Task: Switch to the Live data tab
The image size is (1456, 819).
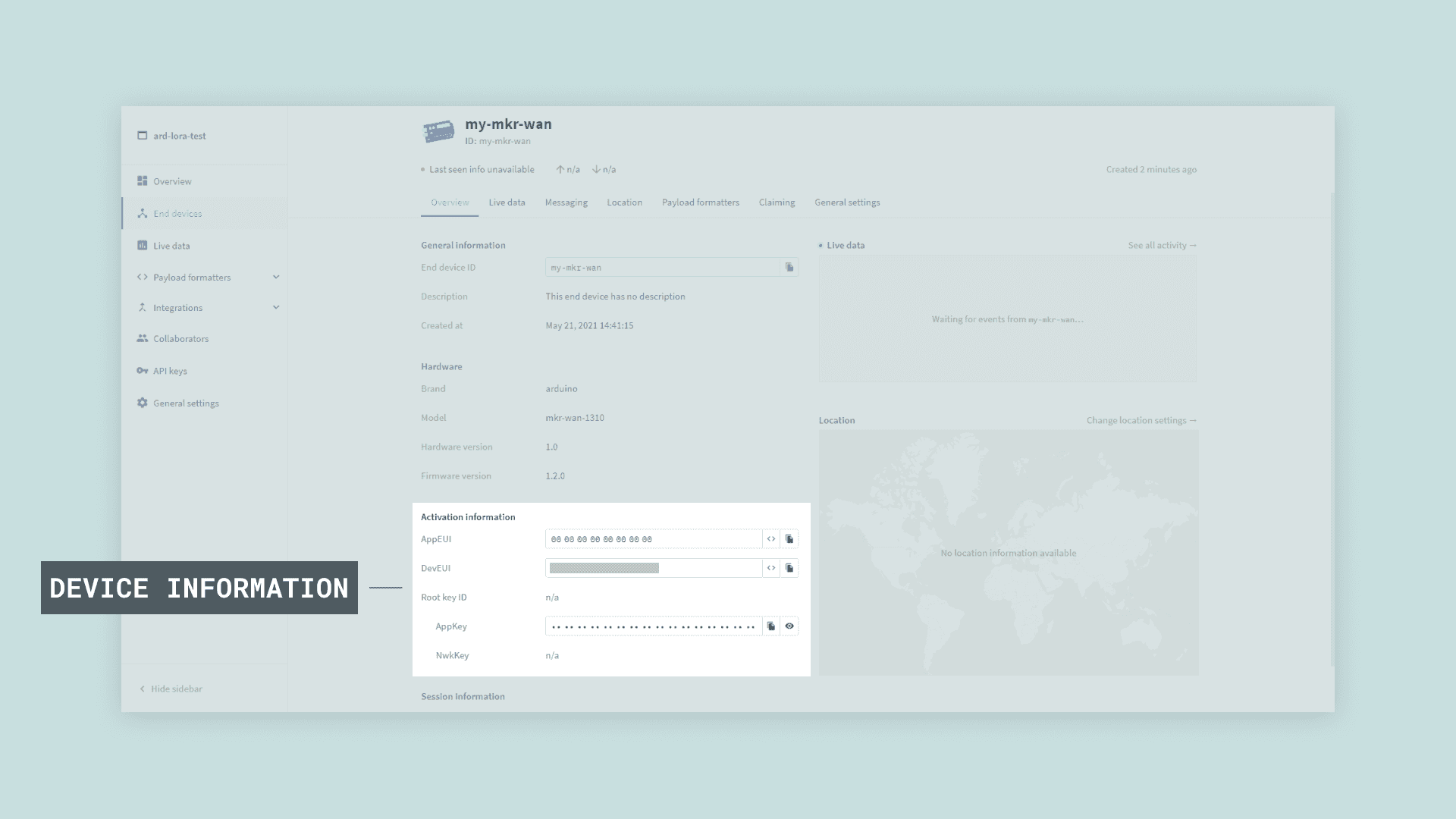Action: tap(507, 202)
